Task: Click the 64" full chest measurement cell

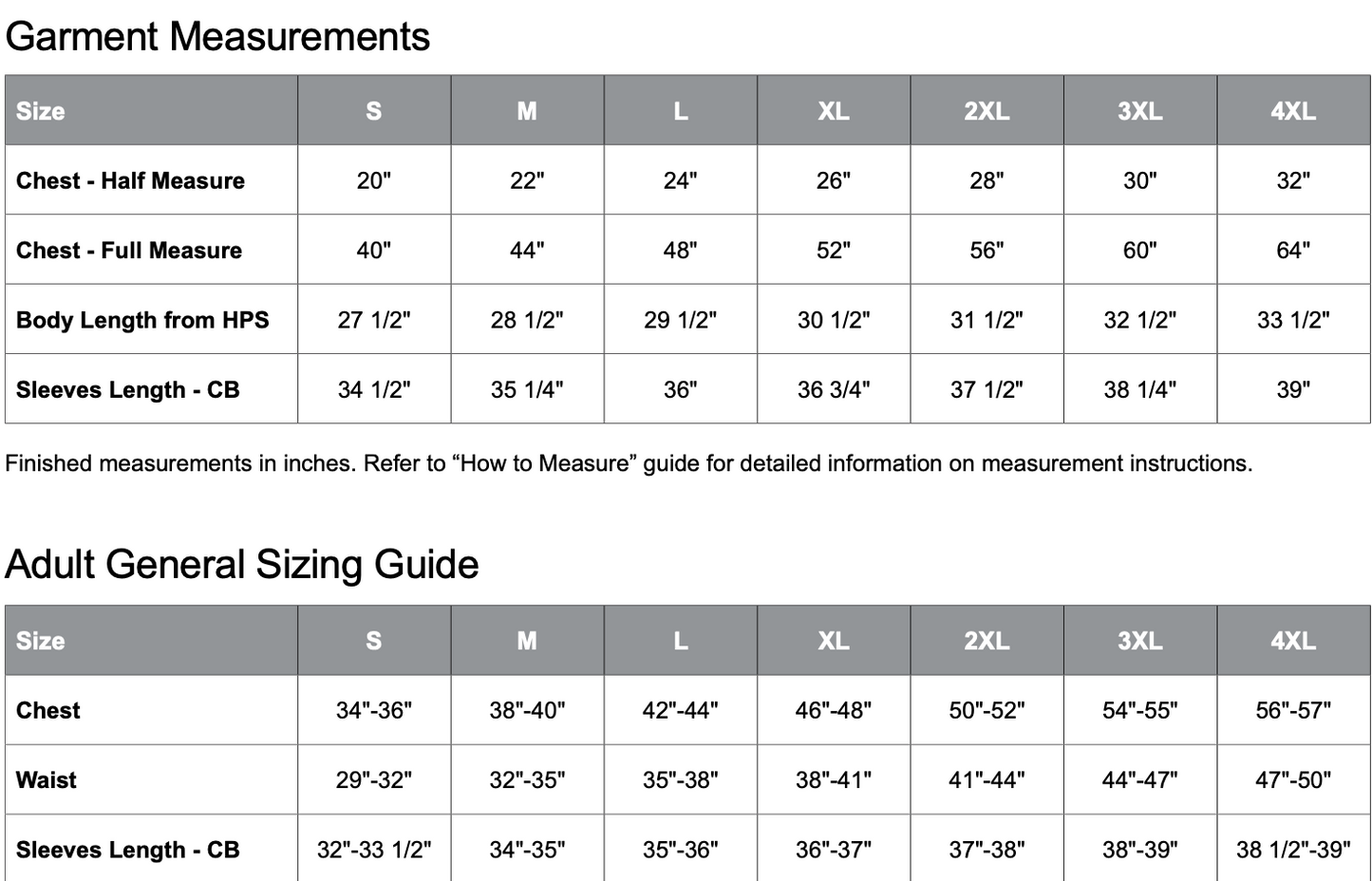Action: [x=1292, y=251]
